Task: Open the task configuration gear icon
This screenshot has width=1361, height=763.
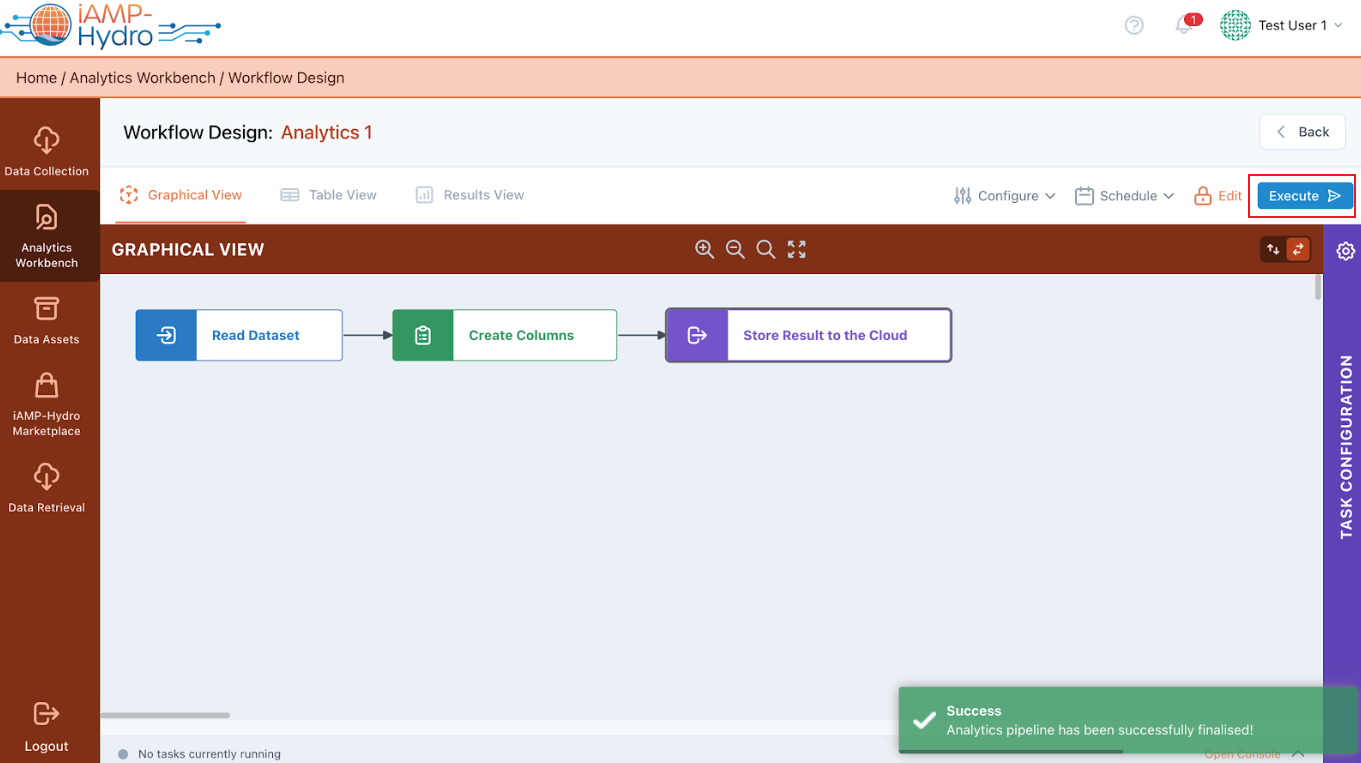Action: 1345,251
